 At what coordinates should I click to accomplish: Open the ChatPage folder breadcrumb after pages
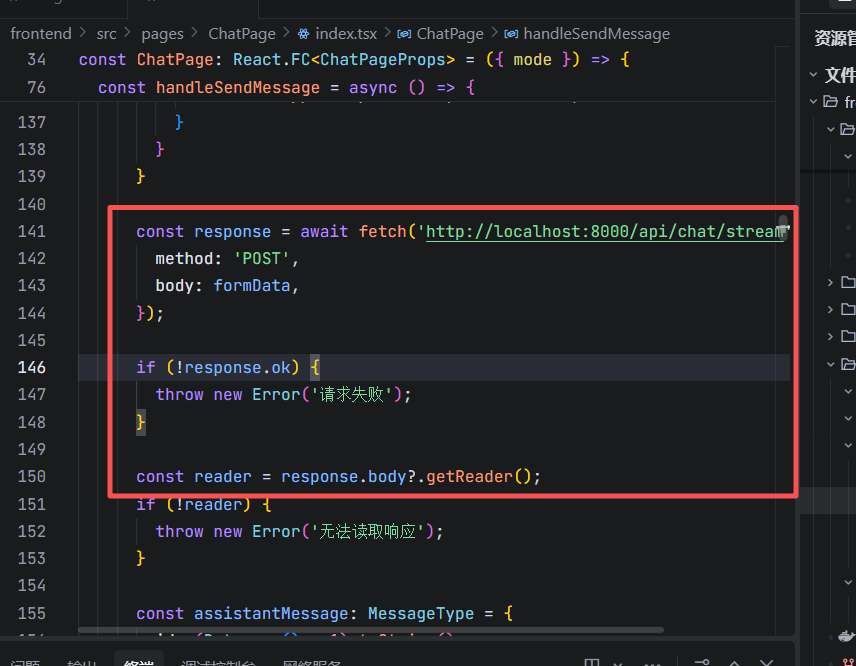pos(242,34)
